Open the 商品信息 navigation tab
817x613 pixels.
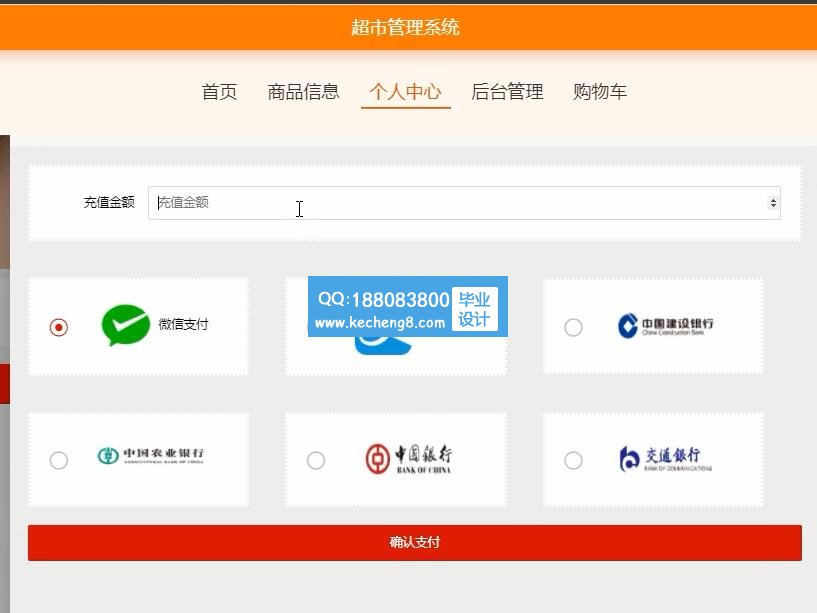tap(303, 92)
